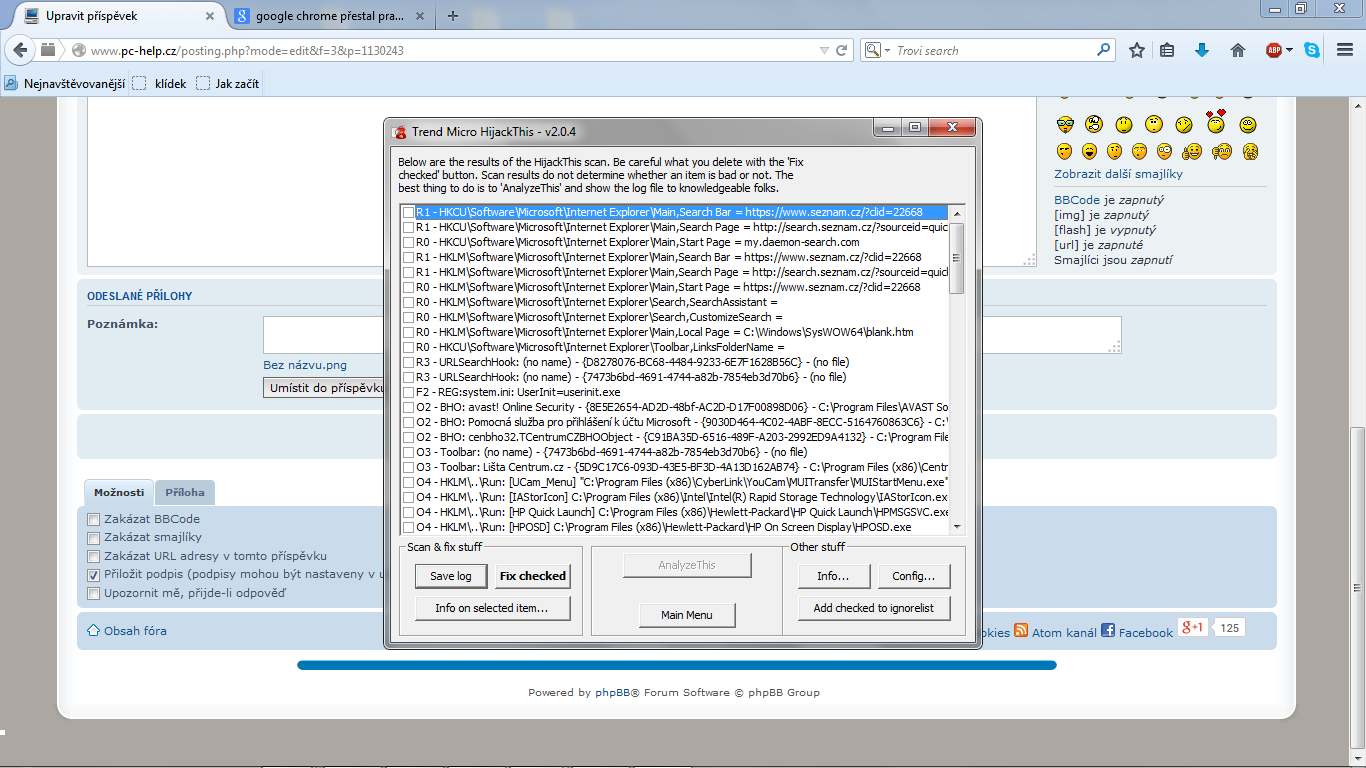Image resolution: width=1366 pixels, height=768 pixels.
Task: Reload the page with the refresh icon
Action: point(842,50)
